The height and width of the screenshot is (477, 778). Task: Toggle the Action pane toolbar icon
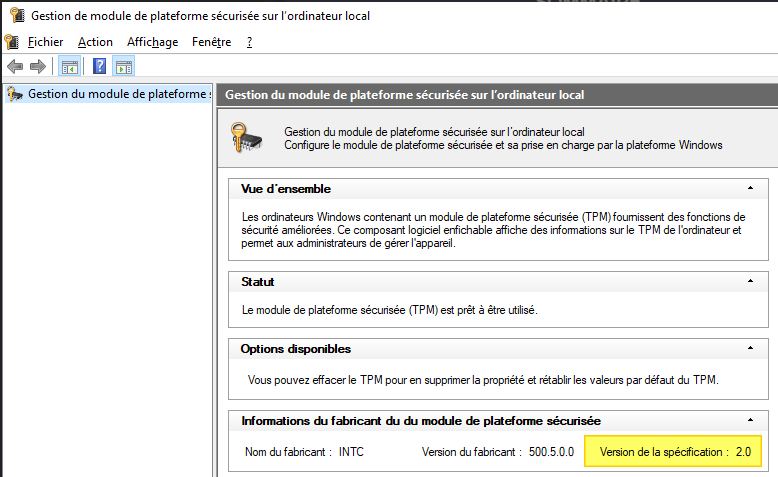pos(124,67)
